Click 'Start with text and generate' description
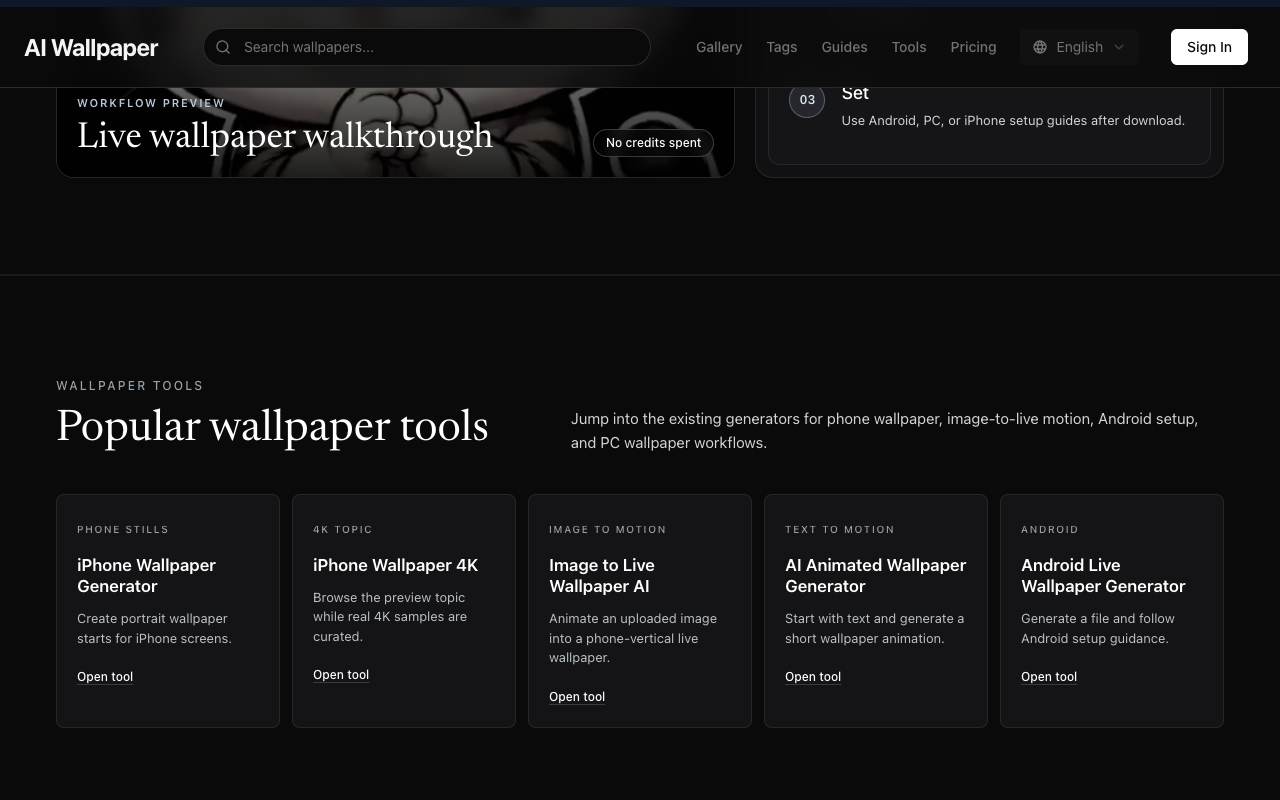The height and width of the screenshot is (800, 1280). (x=875, y=629)
